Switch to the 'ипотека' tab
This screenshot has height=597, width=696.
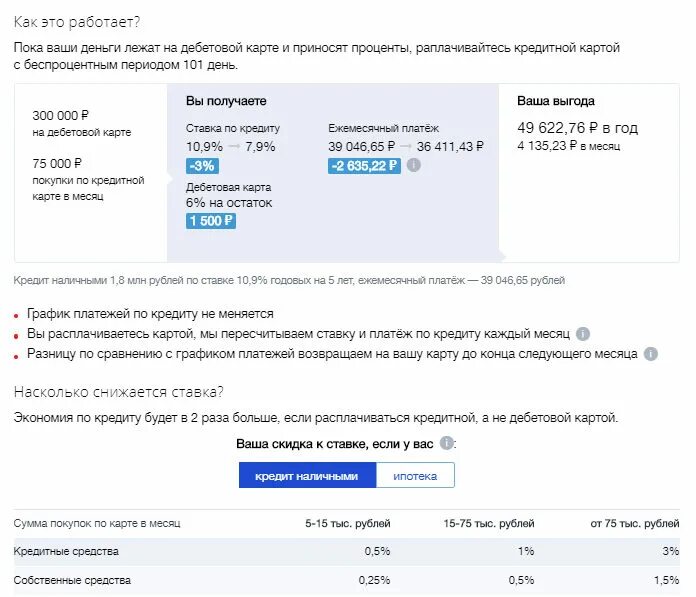415,475
